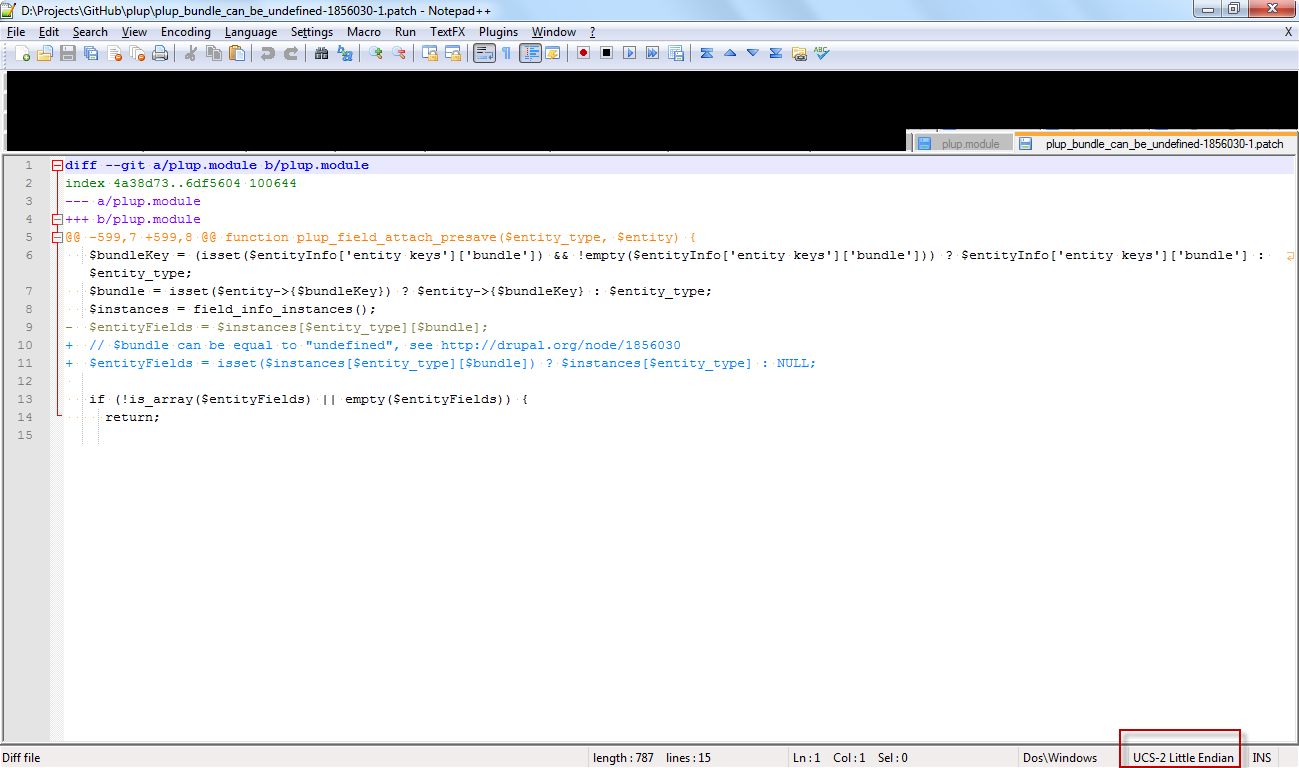Toggle show all characters pilcrow button
This screenshot has height=768, width=1299.
tap(506, 53)
